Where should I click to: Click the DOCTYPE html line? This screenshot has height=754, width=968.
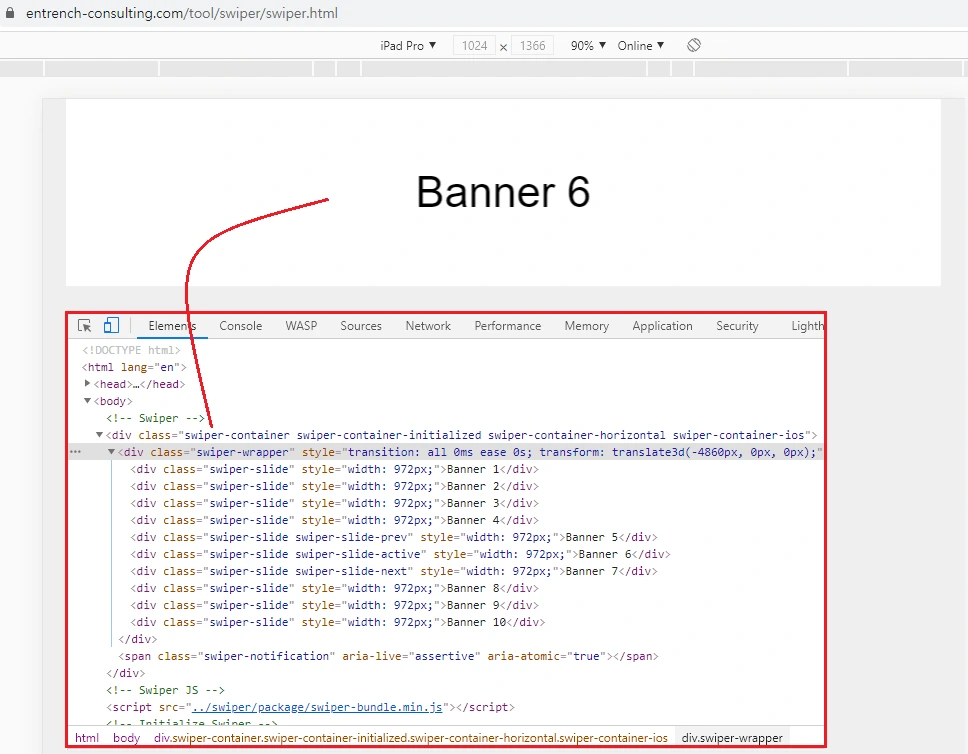131,350
